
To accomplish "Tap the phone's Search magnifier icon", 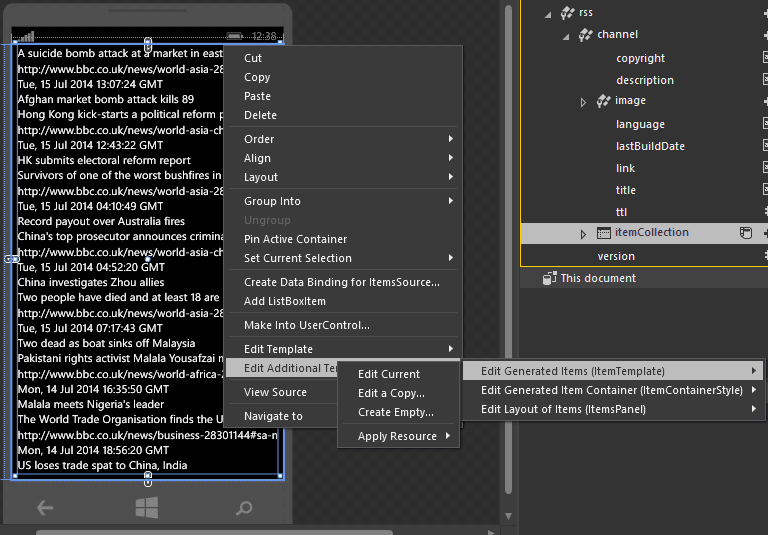I will click(244, 508).
